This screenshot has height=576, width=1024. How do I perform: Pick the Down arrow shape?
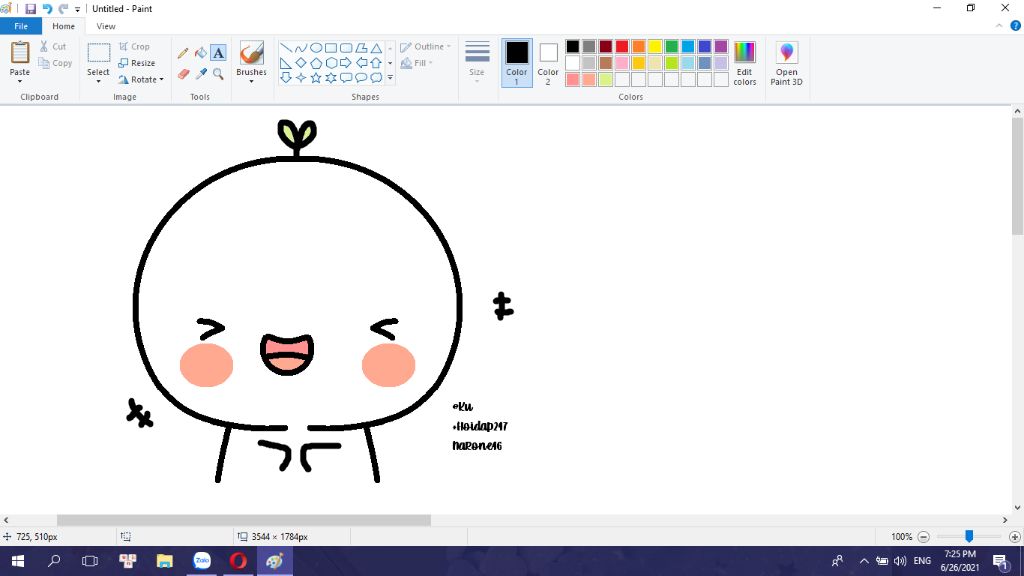[285, 78]
